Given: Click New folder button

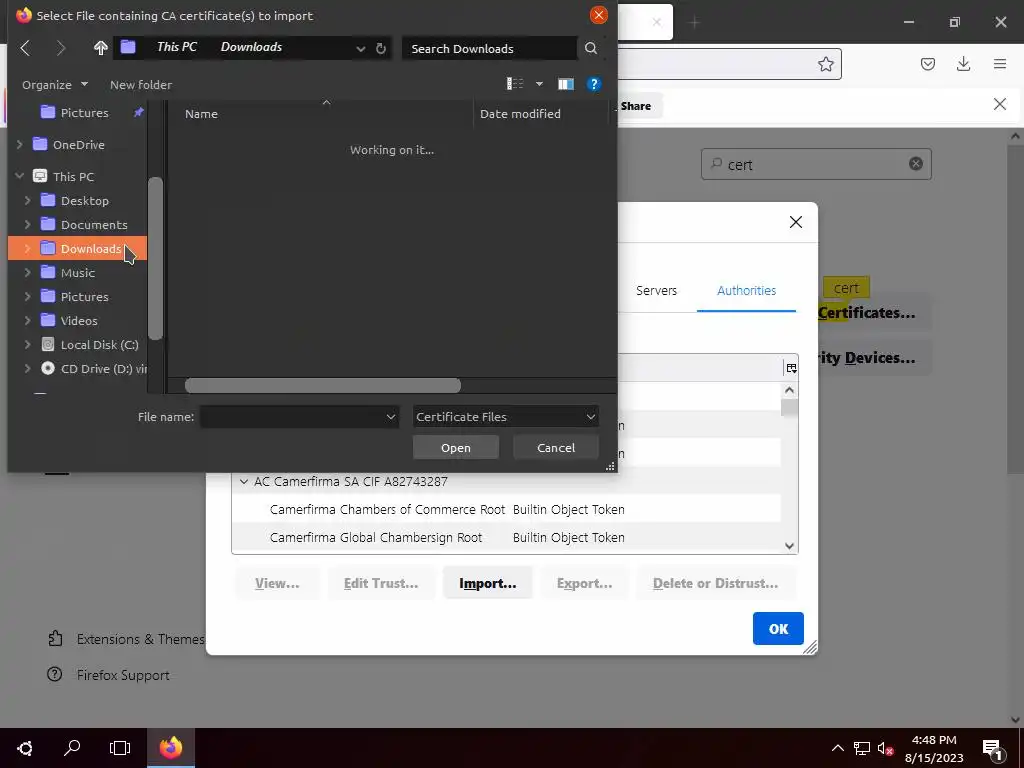Looking at the screenshot, I should (x=141, y=84).
